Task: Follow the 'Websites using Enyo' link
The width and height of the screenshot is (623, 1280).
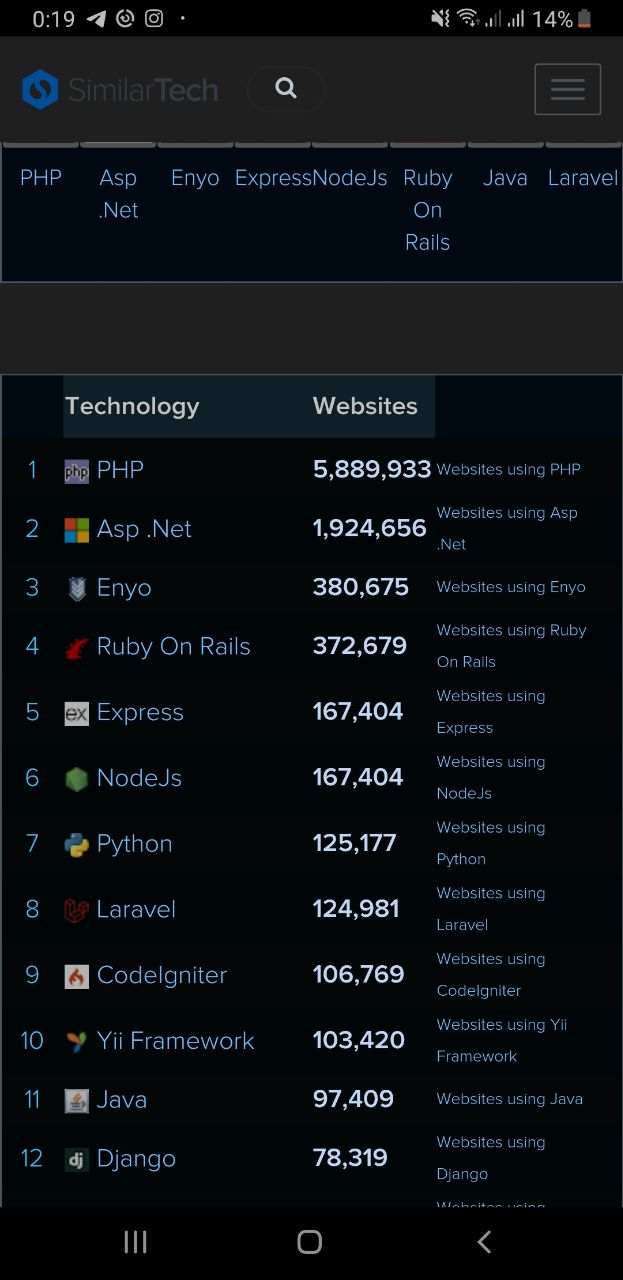Action: click(x=511, y=587)
